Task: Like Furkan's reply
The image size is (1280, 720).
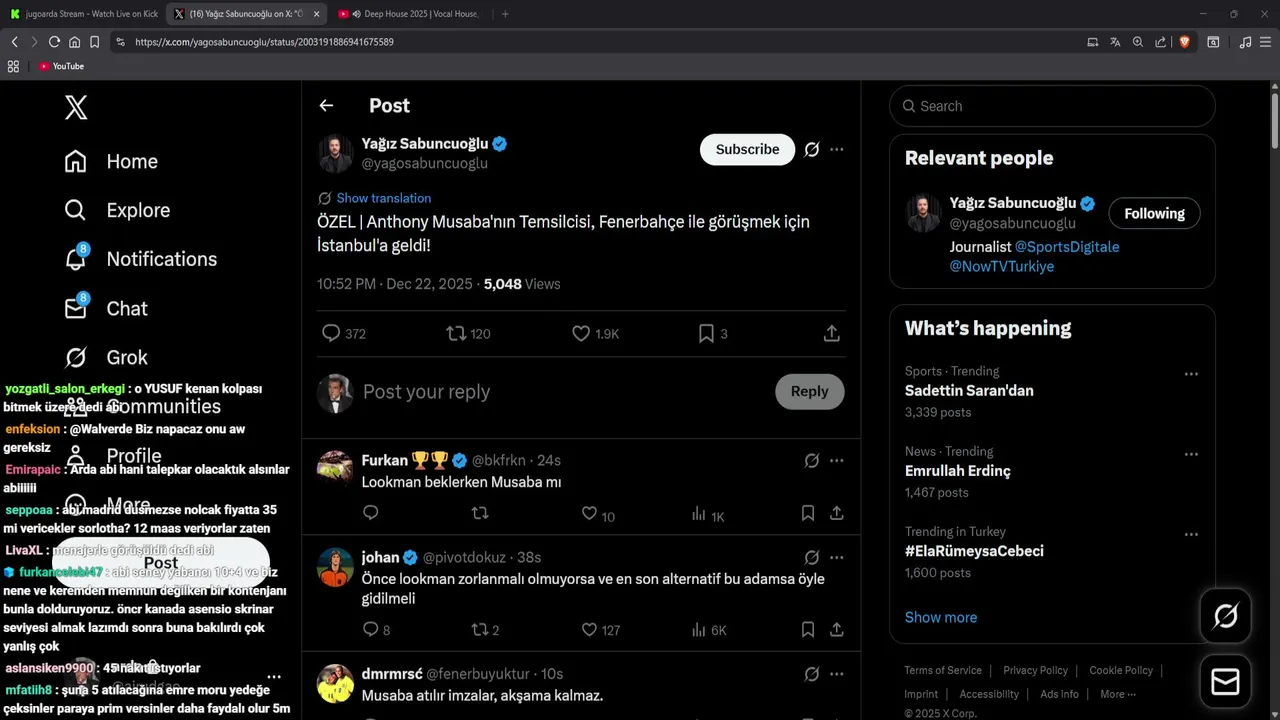Action: click(x=590, y=514)
